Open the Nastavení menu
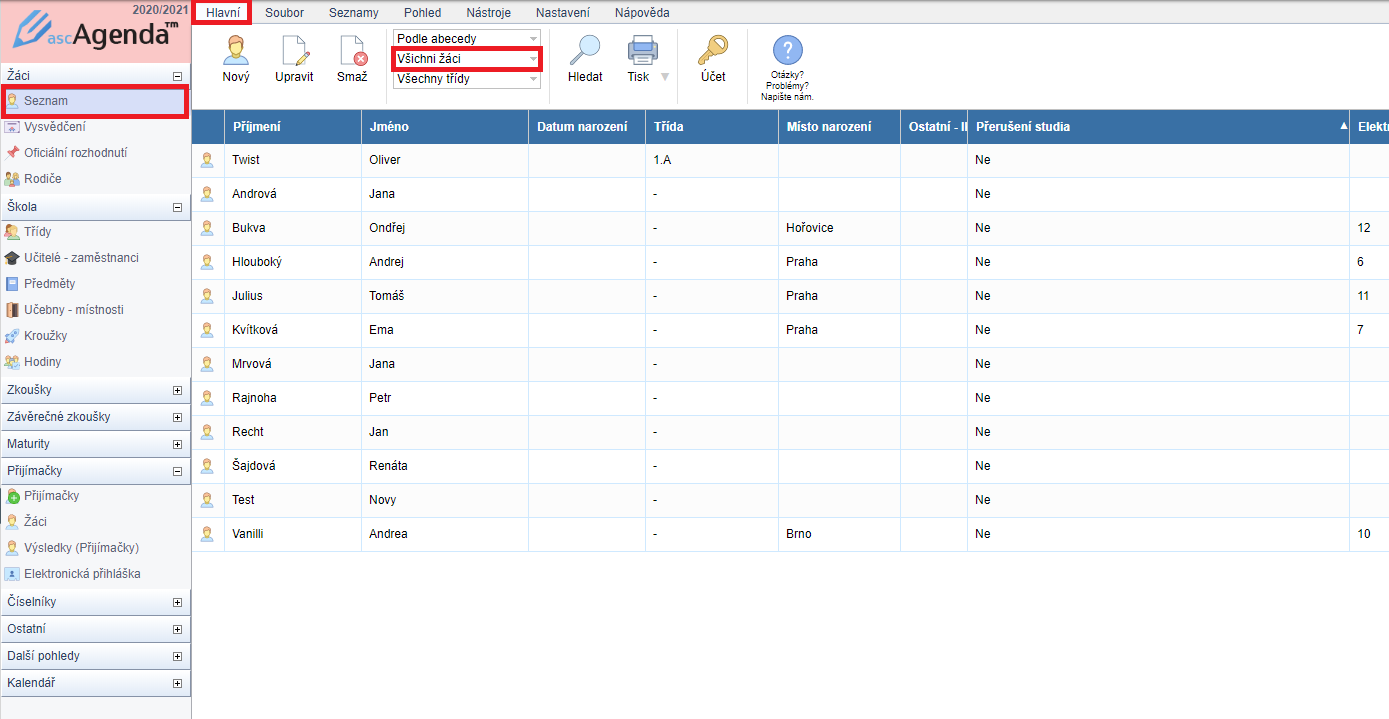This screenshot has height=719, width=1389. 562,13
